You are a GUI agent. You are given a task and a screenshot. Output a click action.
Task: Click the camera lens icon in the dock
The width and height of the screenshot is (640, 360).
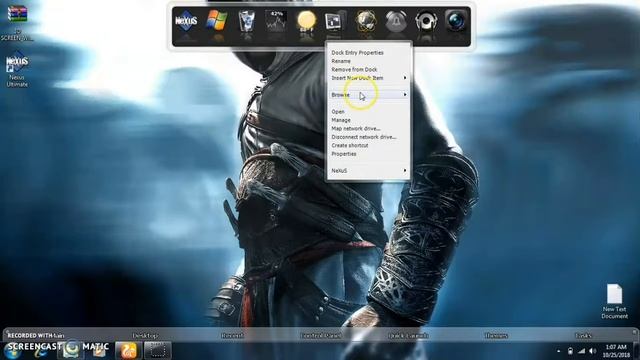pyautogui.click(x=456, y=21)
